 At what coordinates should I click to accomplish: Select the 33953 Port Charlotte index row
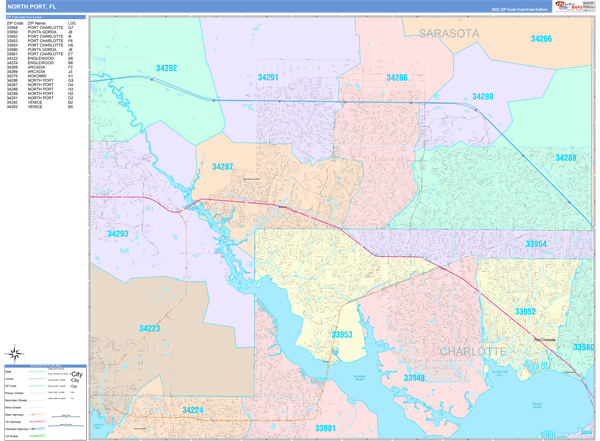click(41, 41)
